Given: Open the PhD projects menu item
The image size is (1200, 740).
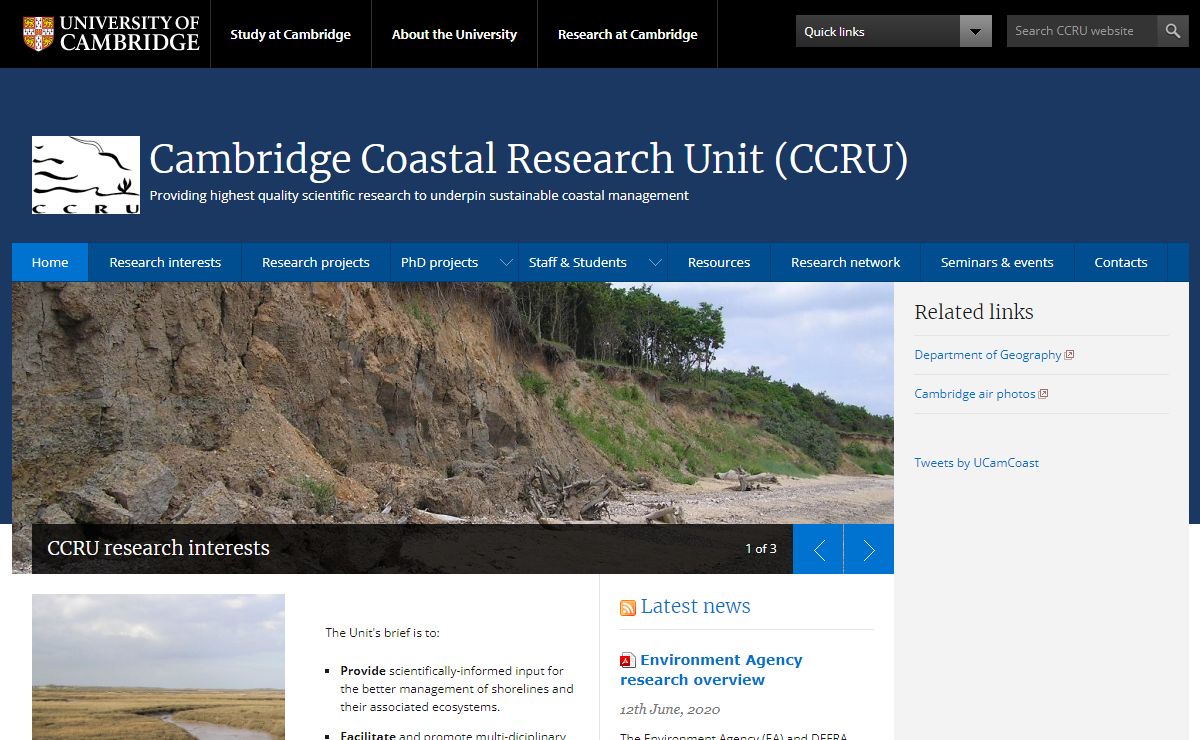Looking at the screenshot, I should tap(439, 262).
